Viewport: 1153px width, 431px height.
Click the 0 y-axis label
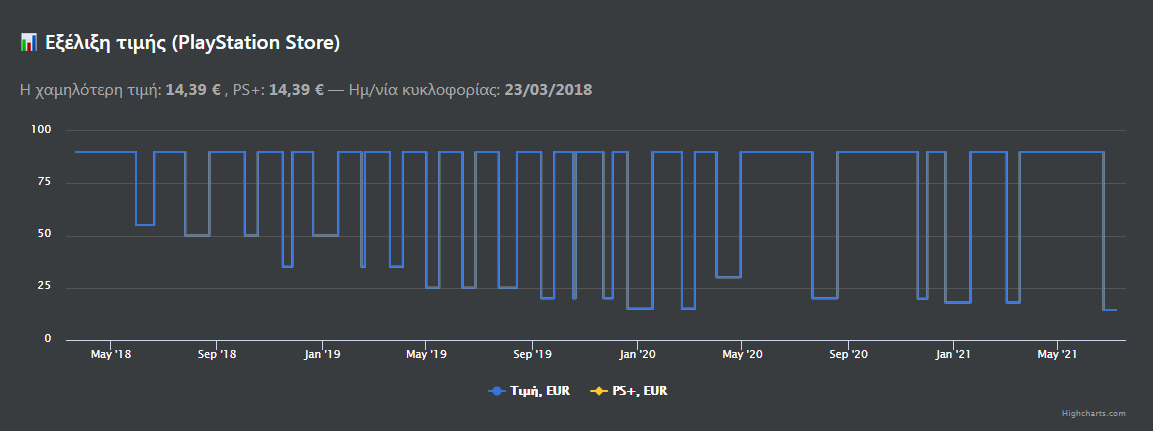[48, 339]
